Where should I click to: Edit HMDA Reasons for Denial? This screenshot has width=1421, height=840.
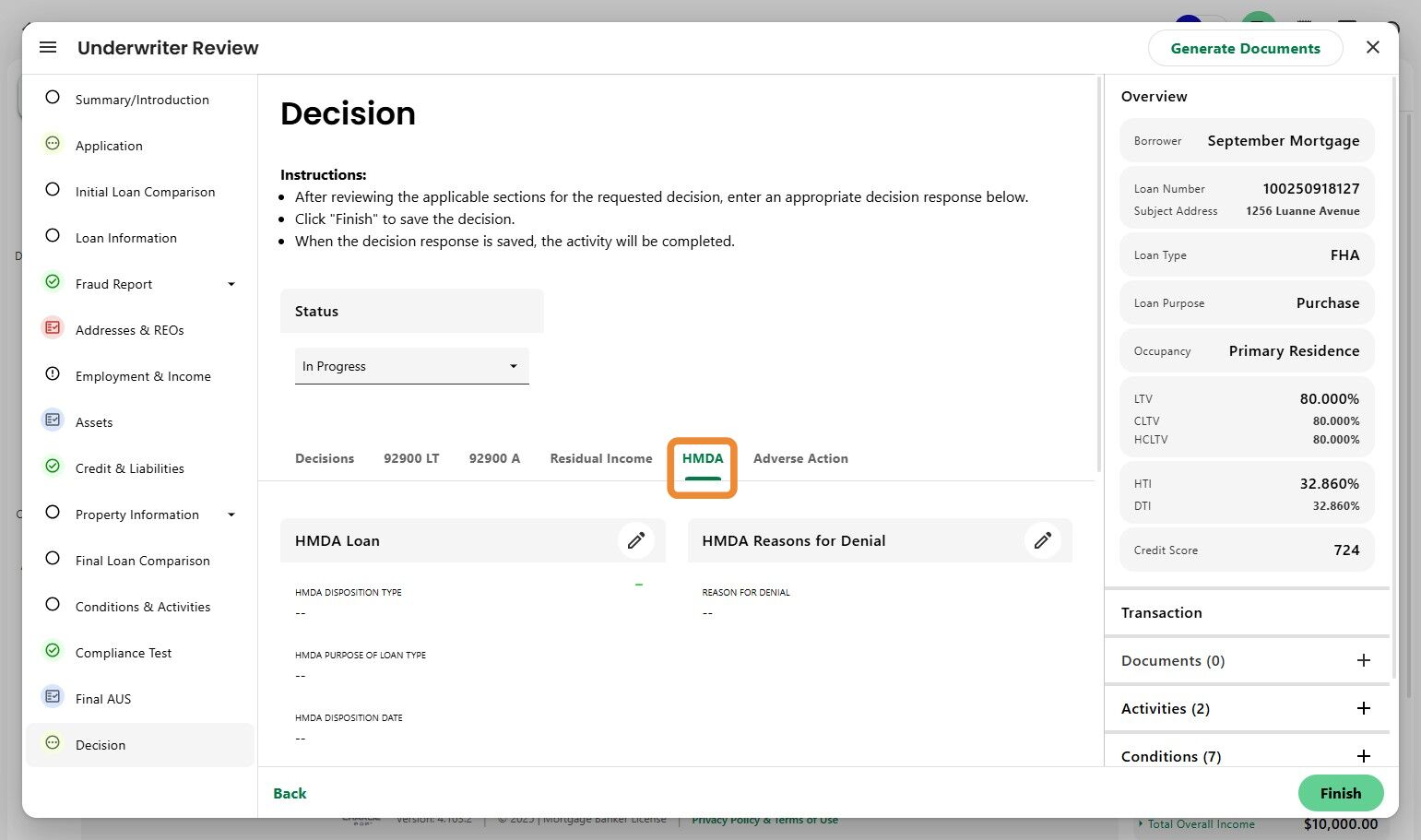pyautogui.click(x=1042, y=540)
